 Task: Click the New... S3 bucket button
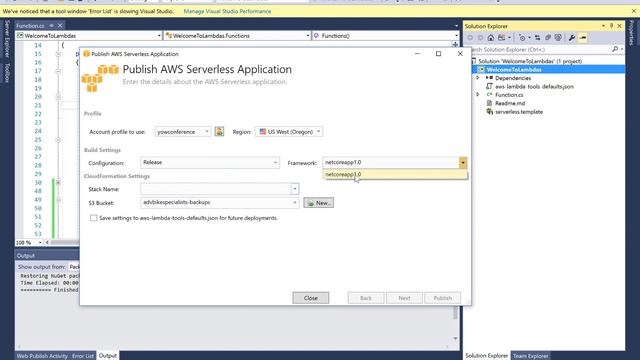coord(318,202)
